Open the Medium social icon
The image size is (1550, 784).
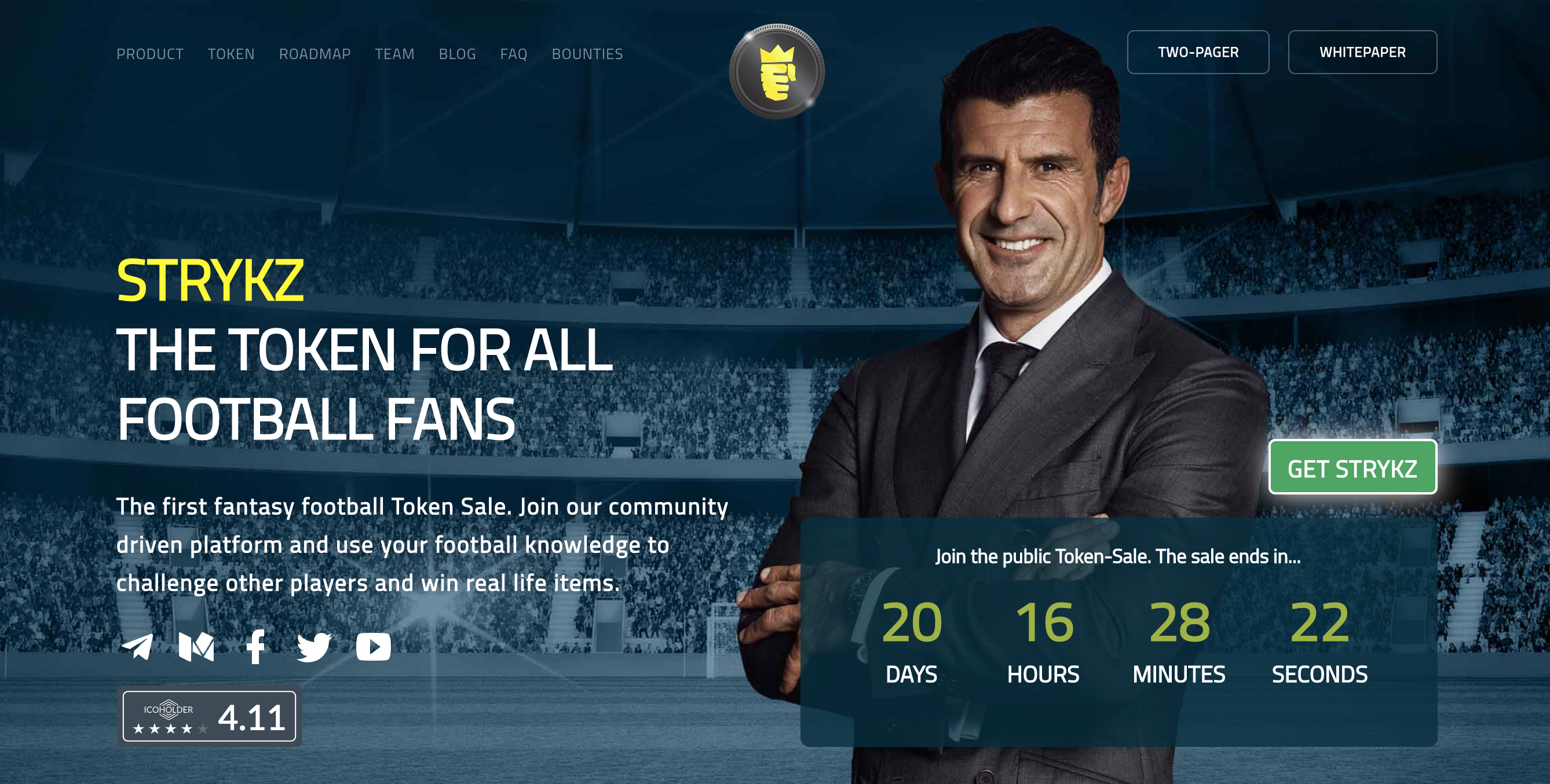(197, 647)
